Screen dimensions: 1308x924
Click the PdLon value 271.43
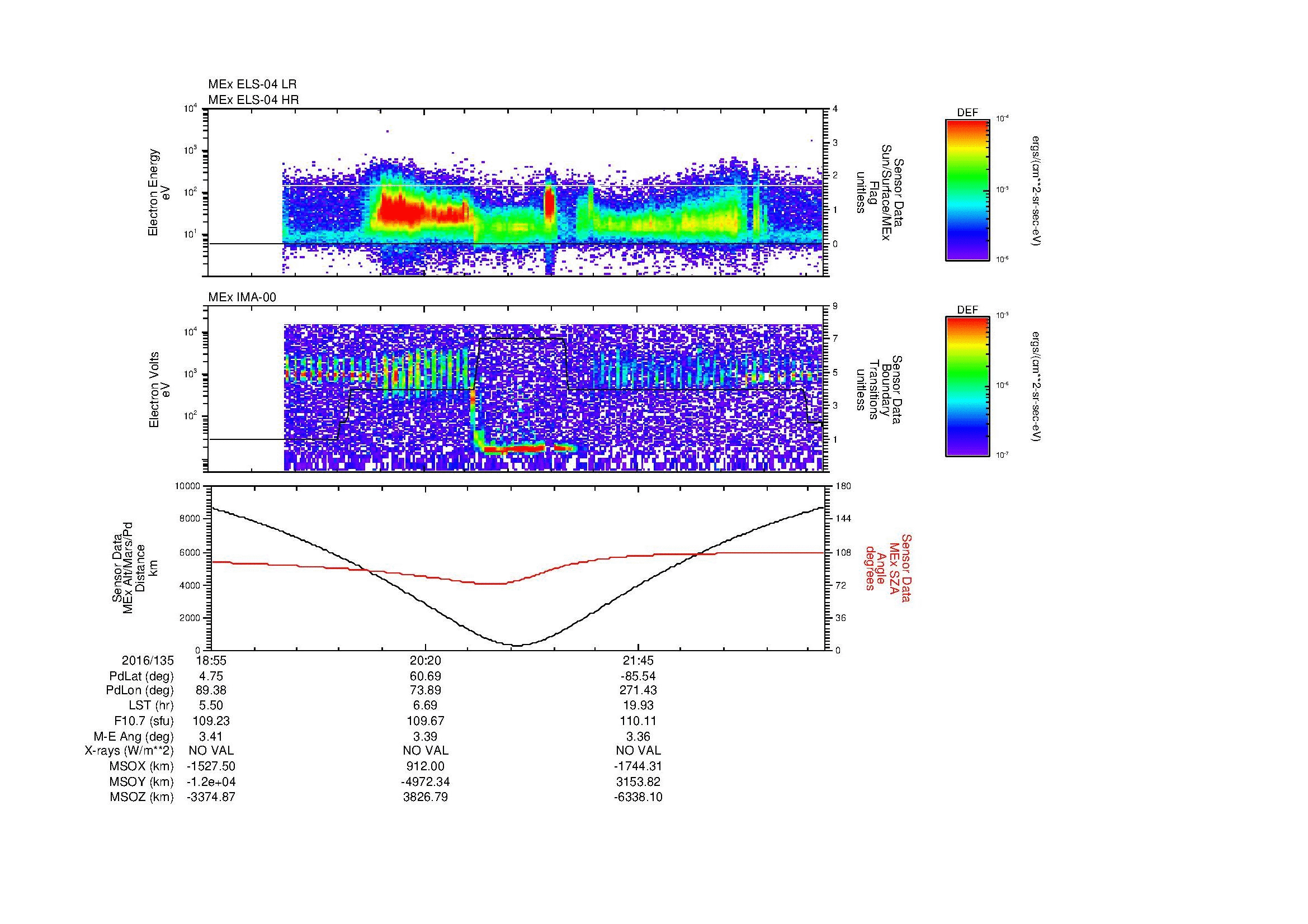point(638,690)
